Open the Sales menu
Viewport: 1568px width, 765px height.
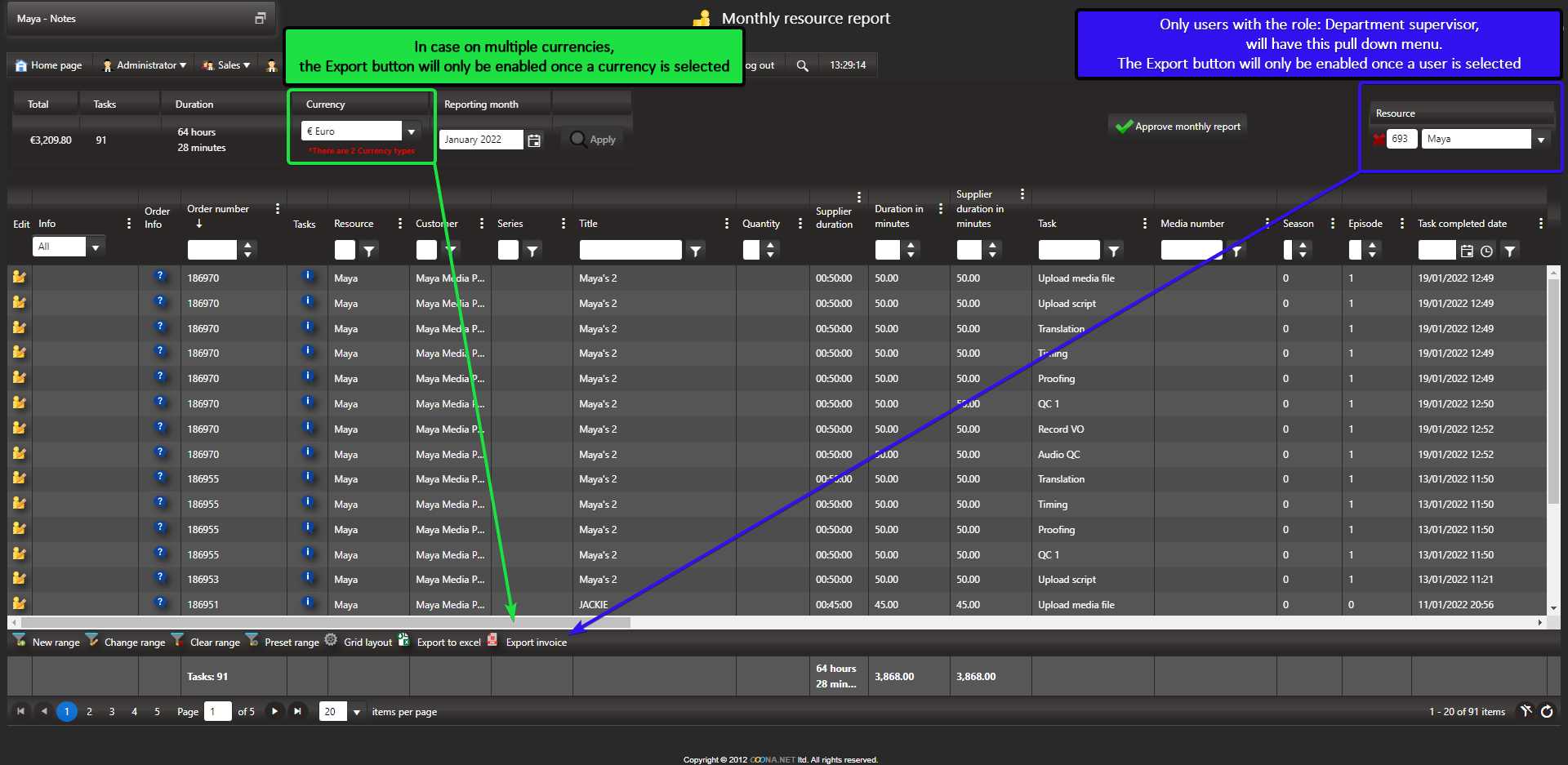(227, 65)
